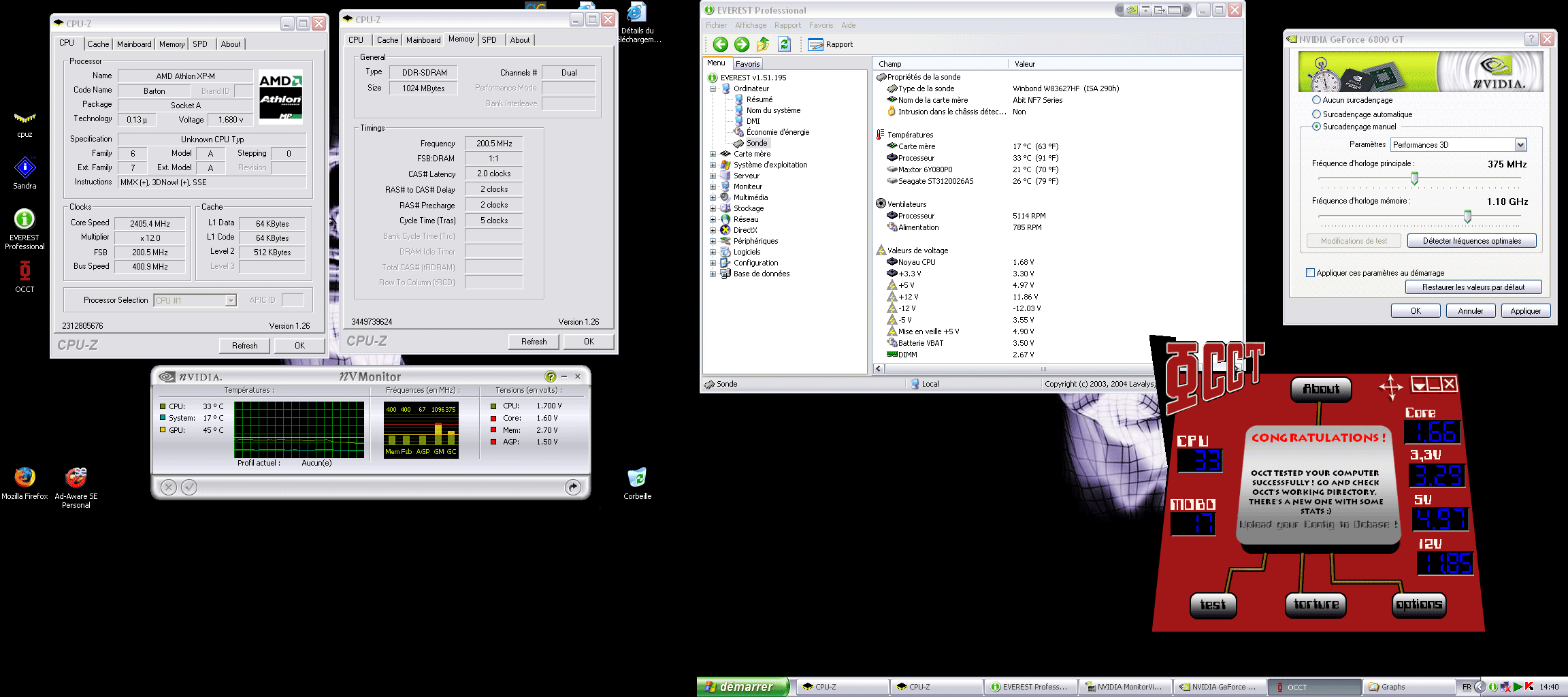Screen dimensions: 1568x697
Task: Open the Détails du téléchargement desktop icon
Action: point(637,12)
